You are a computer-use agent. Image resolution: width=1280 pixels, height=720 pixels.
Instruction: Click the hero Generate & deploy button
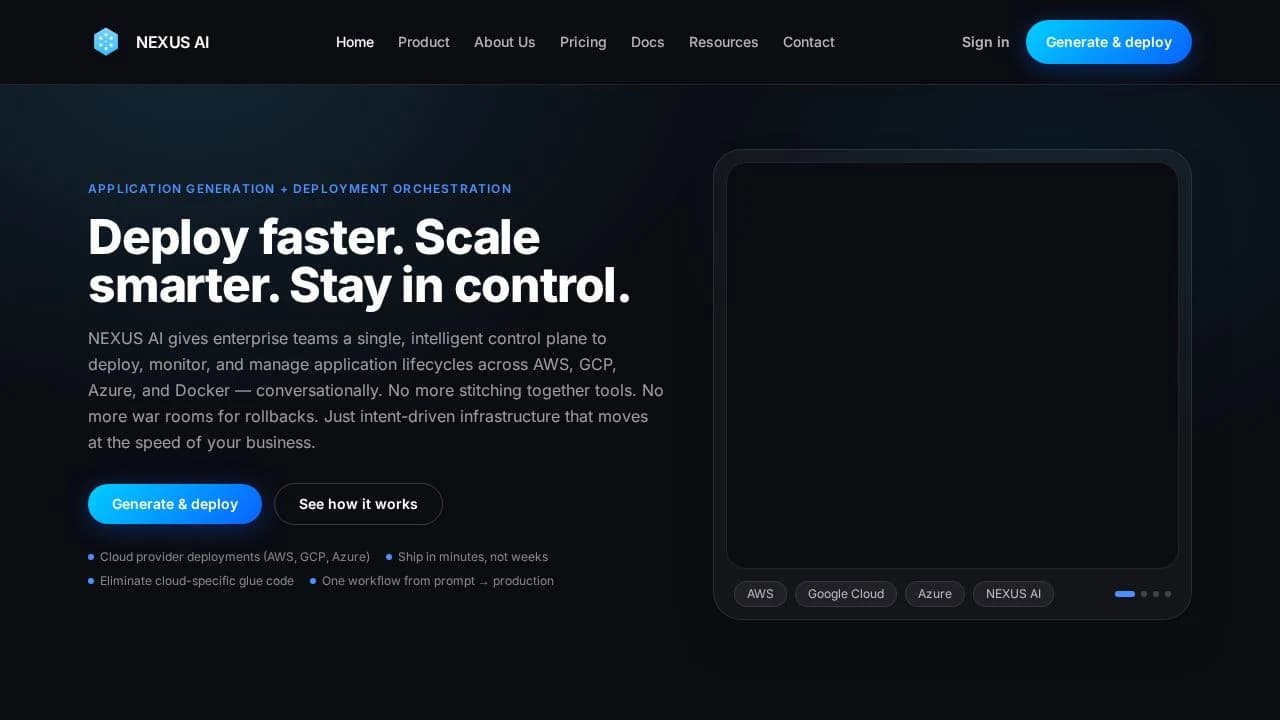point(175,504)
